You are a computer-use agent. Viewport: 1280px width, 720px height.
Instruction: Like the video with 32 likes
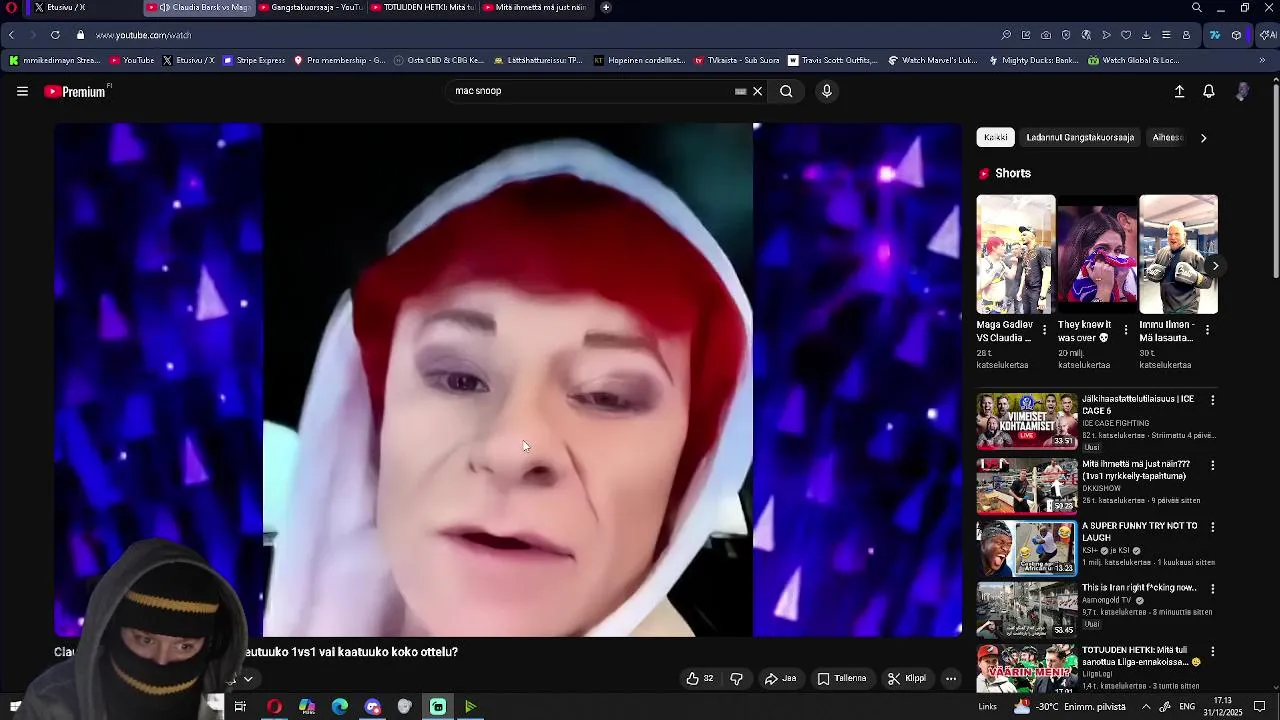coord(699,678)
